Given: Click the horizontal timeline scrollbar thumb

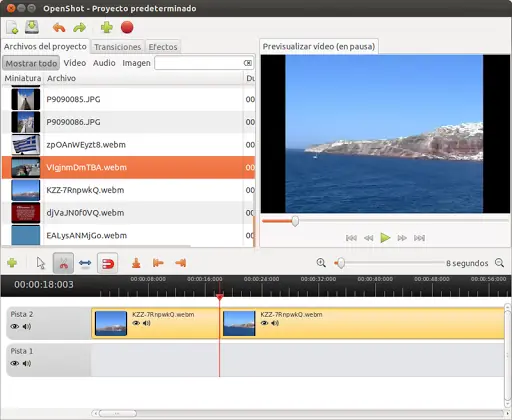Looking at the screenshot, I should pos(117,413).
